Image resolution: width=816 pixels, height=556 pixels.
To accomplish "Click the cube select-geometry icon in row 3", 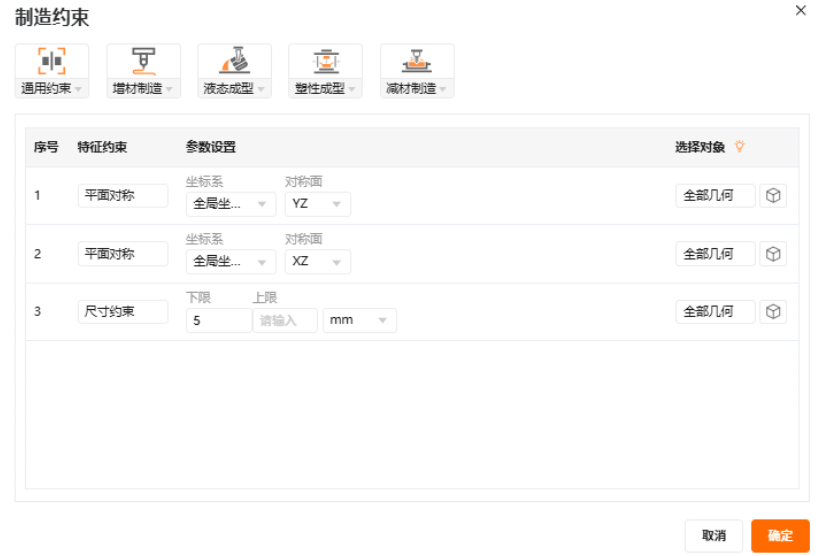I will click(x=773, y=312).
